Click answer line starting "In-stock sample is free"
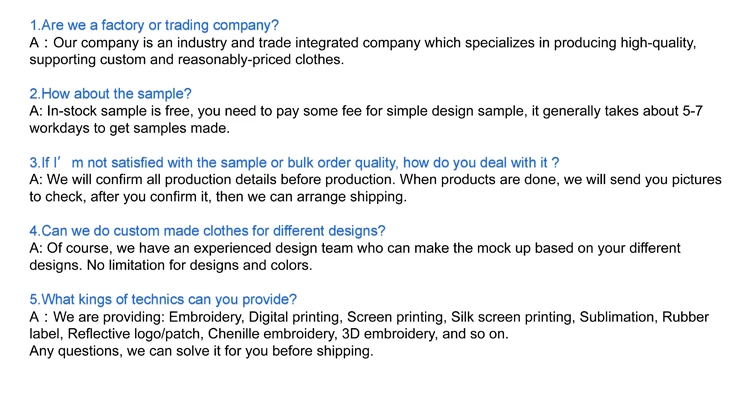Screen dimensions: 750x400 coord(365,111)
